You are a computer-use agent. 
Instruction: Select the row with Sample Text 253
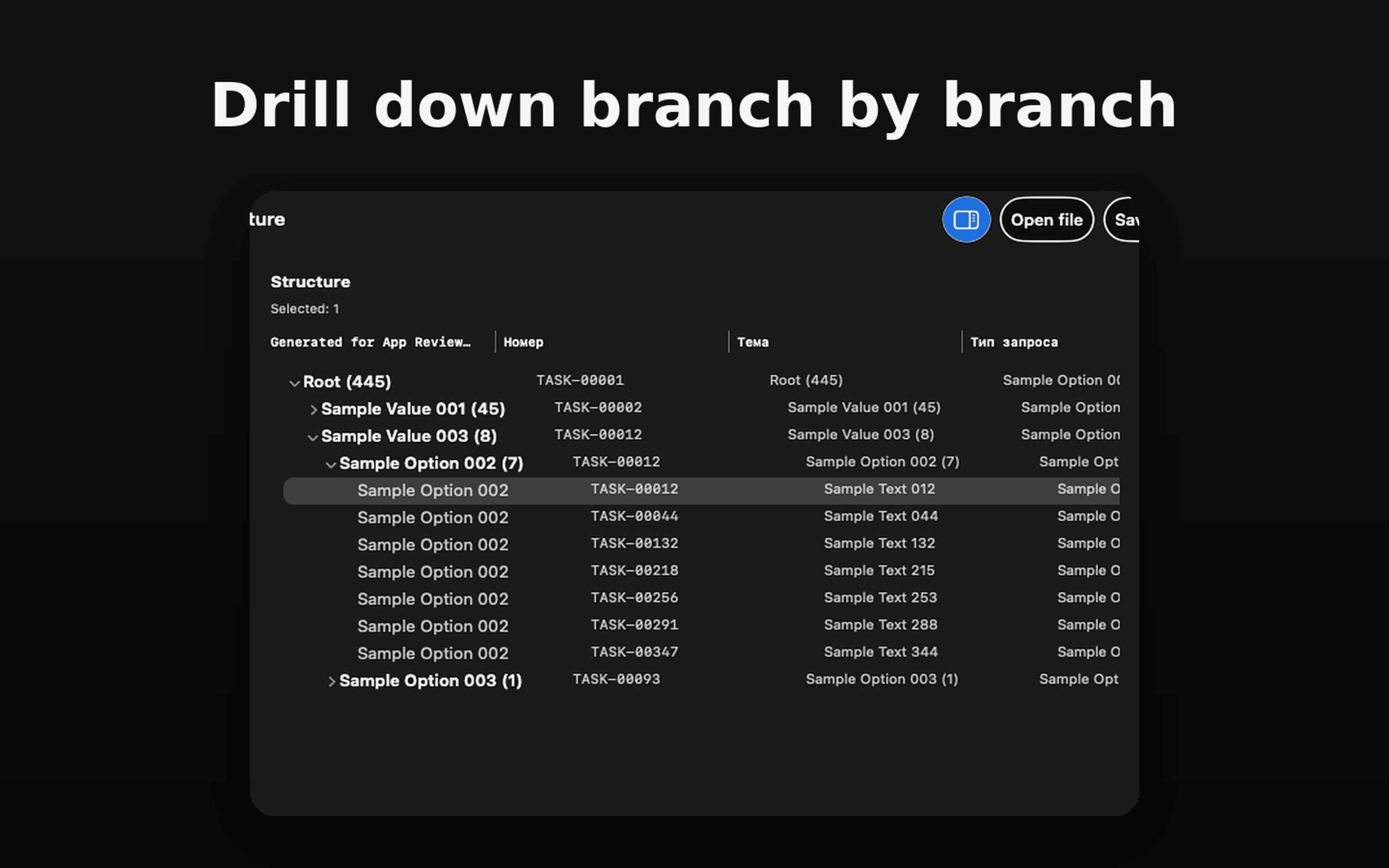pos(880,597)
